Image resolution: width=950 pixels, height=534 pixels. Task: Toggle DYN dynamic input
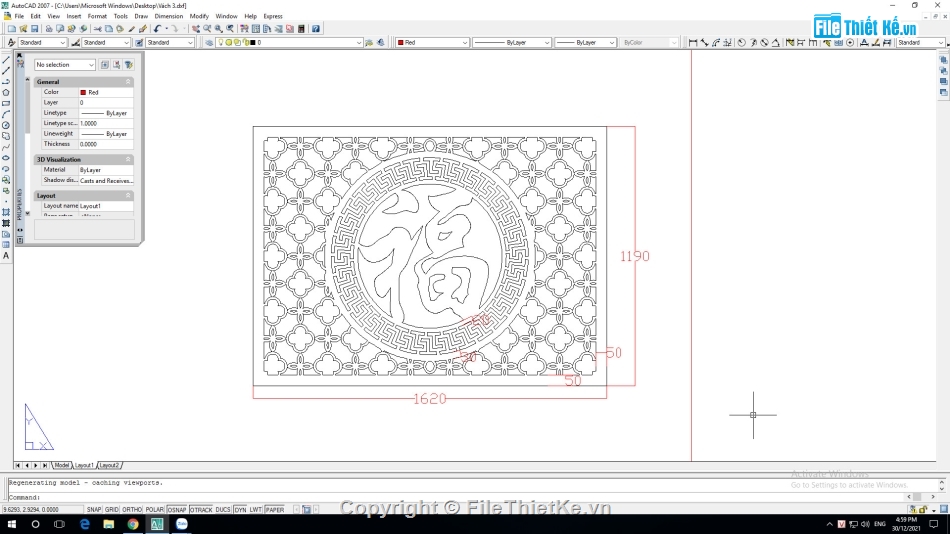[241, 510]
